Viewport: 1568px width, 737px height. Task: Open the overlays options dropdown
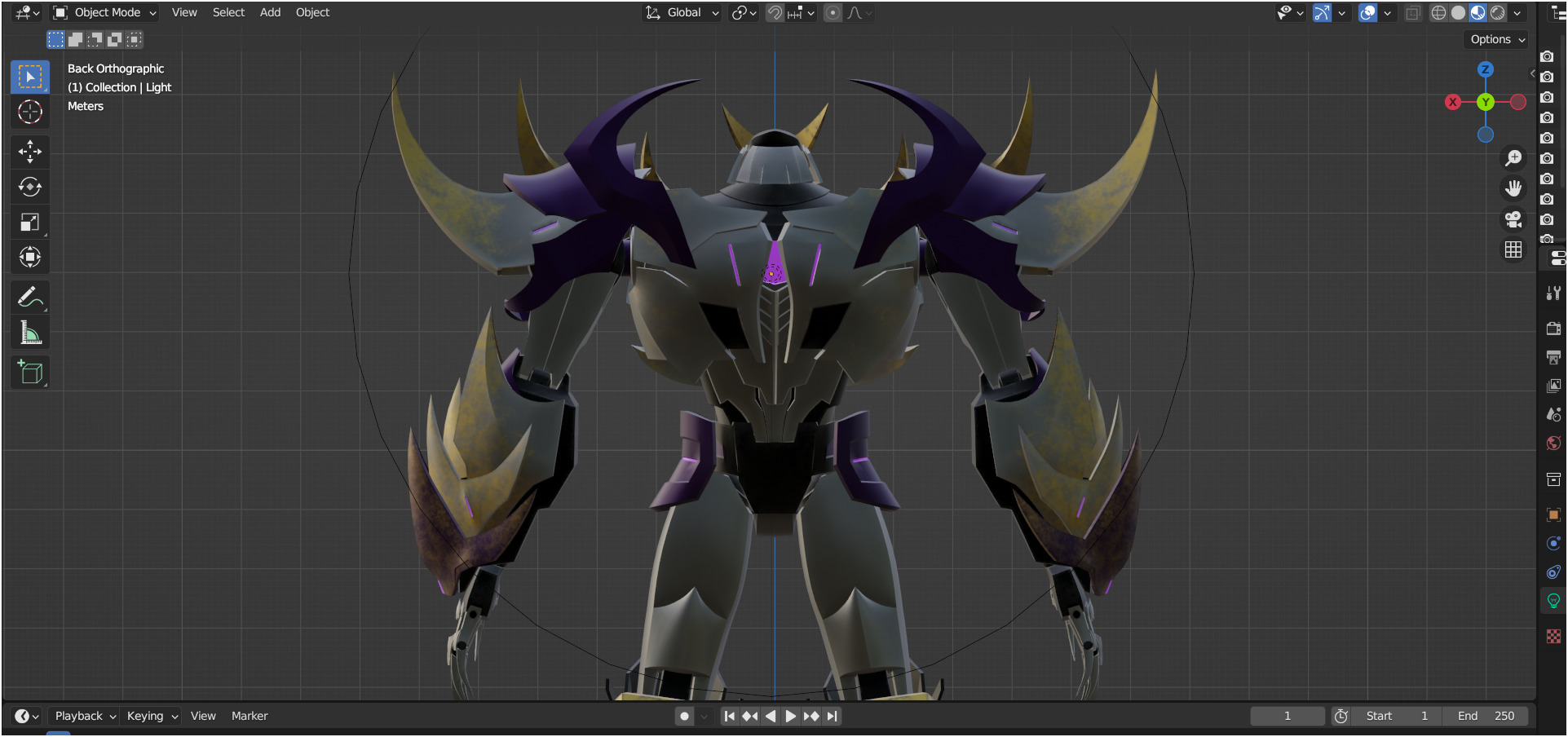[x=1387, y=12]
